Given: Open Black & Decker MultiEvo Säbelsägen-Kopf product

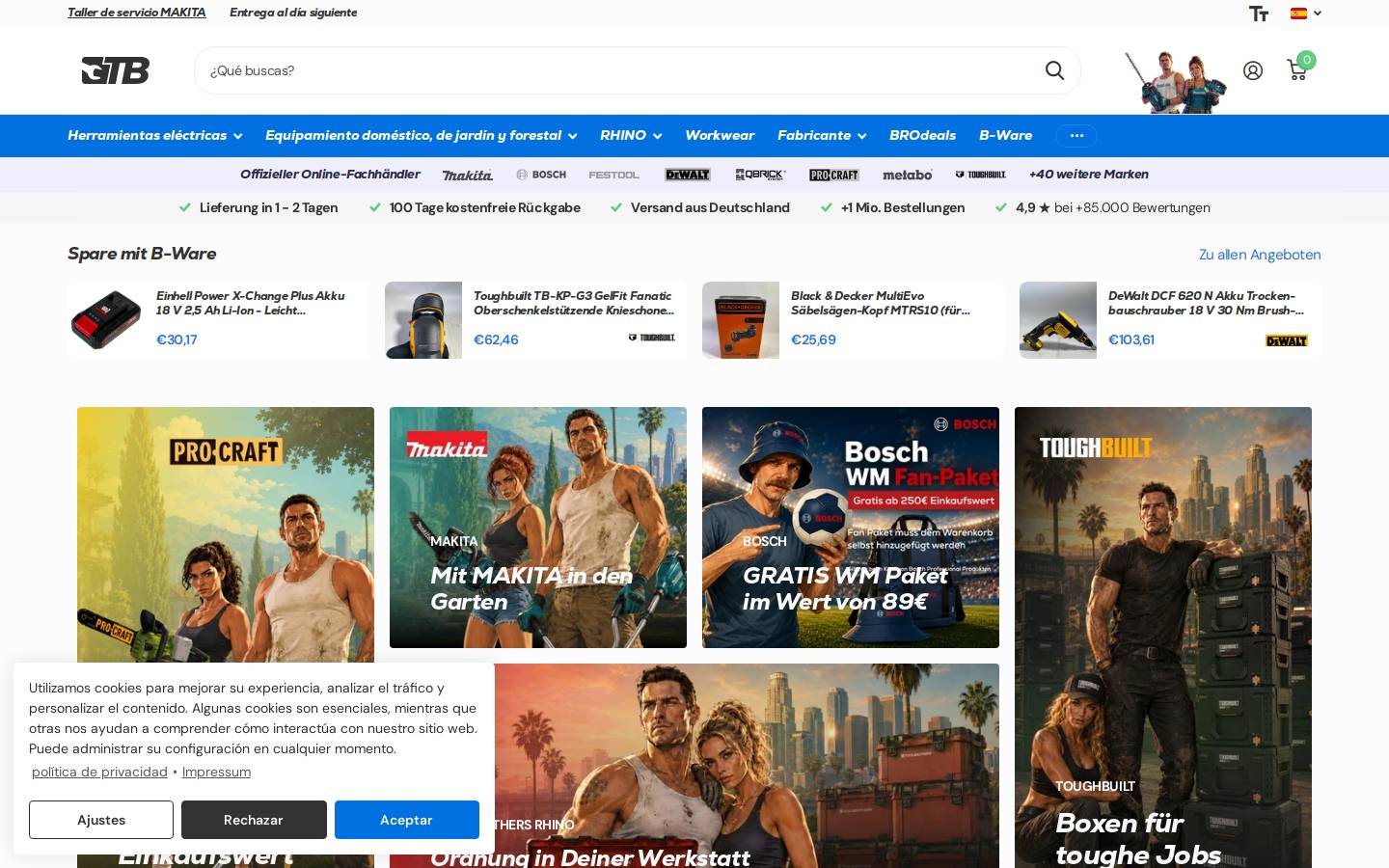Looking at the screenshot, I should [881, 303].
